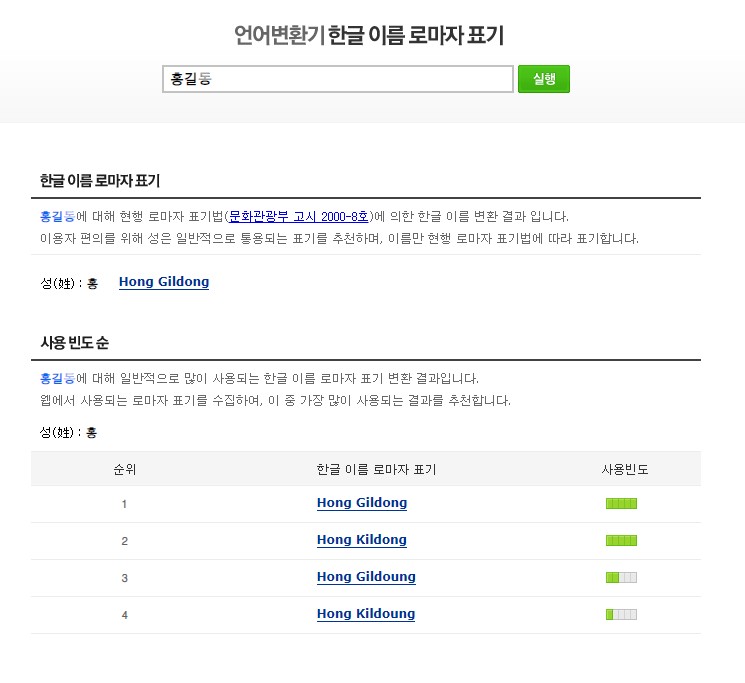
Task: Click the green 실행 button
Action: 544,79
